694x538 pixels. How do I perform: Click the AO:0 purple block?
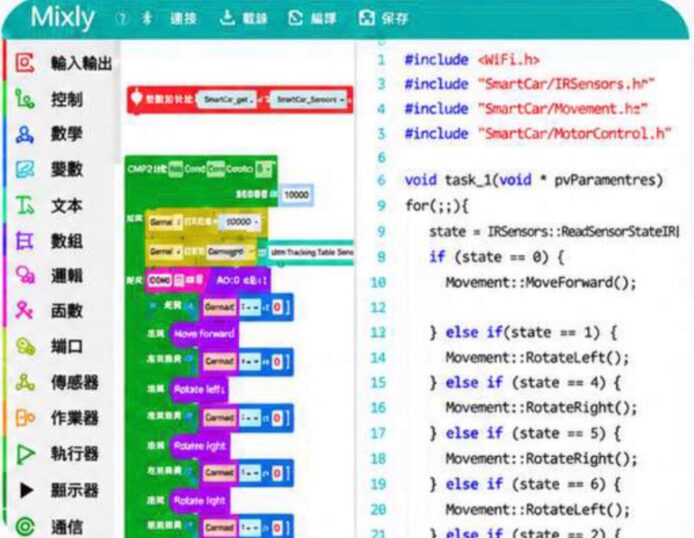241,280
